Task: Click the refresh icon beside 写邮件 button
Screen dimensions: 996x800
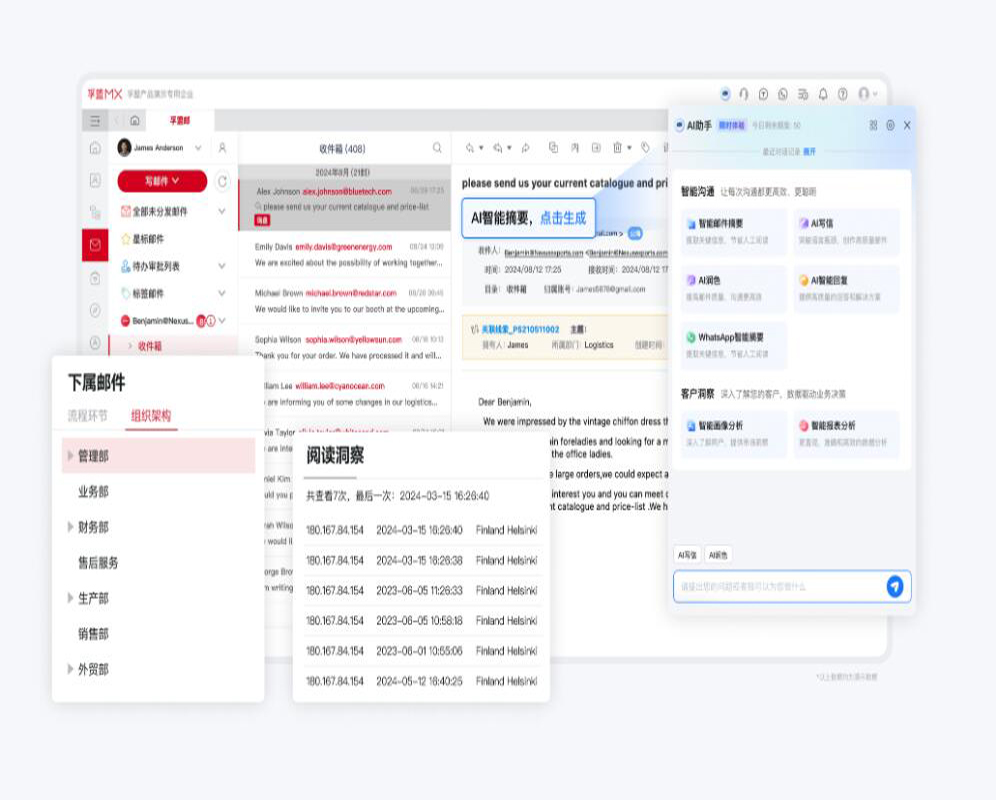Action: tap(222, 181)
